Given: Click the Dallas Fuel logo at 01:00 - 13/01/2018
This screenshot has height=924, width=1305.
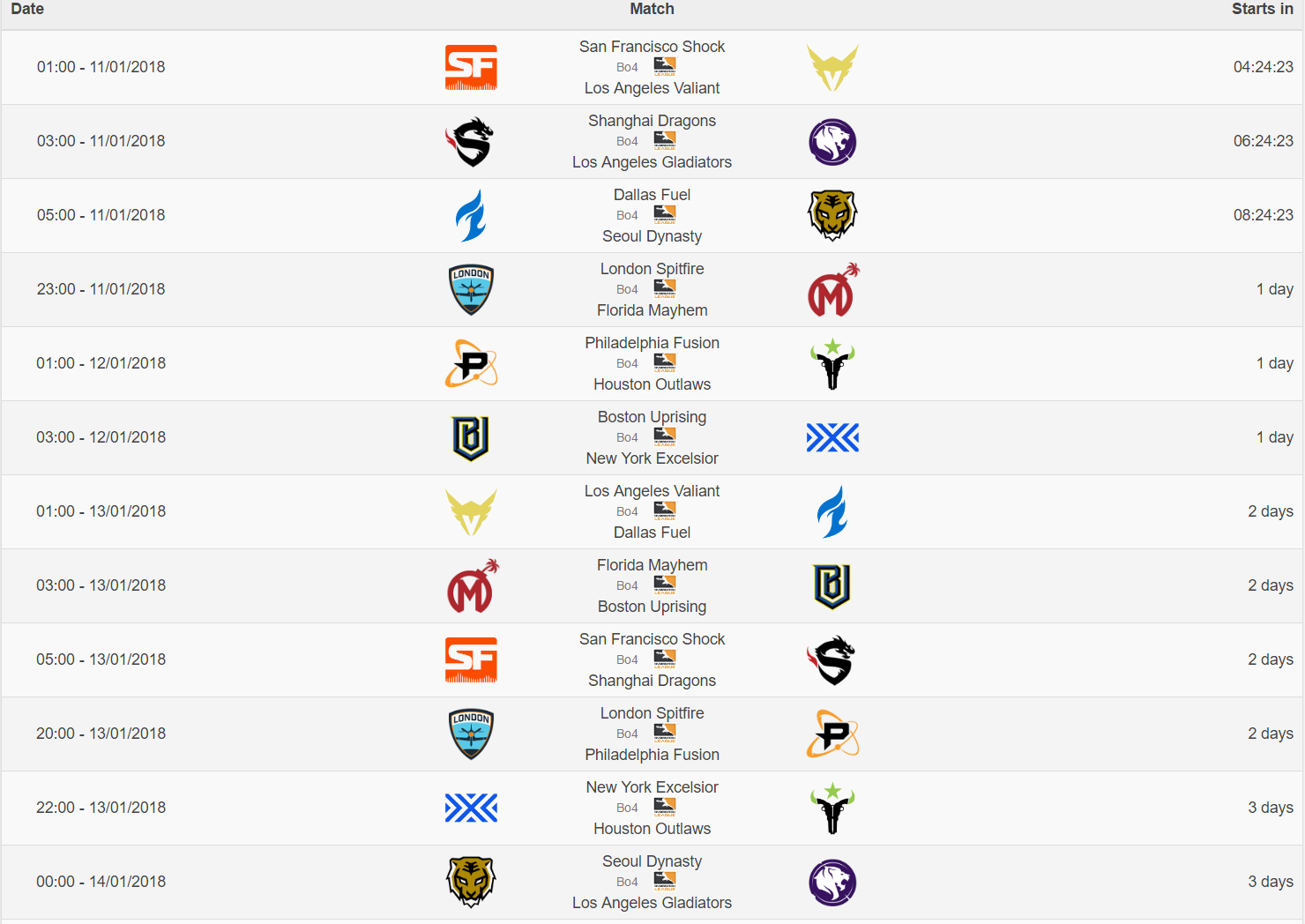Looking at the screenshot, I should click(832, 511).
